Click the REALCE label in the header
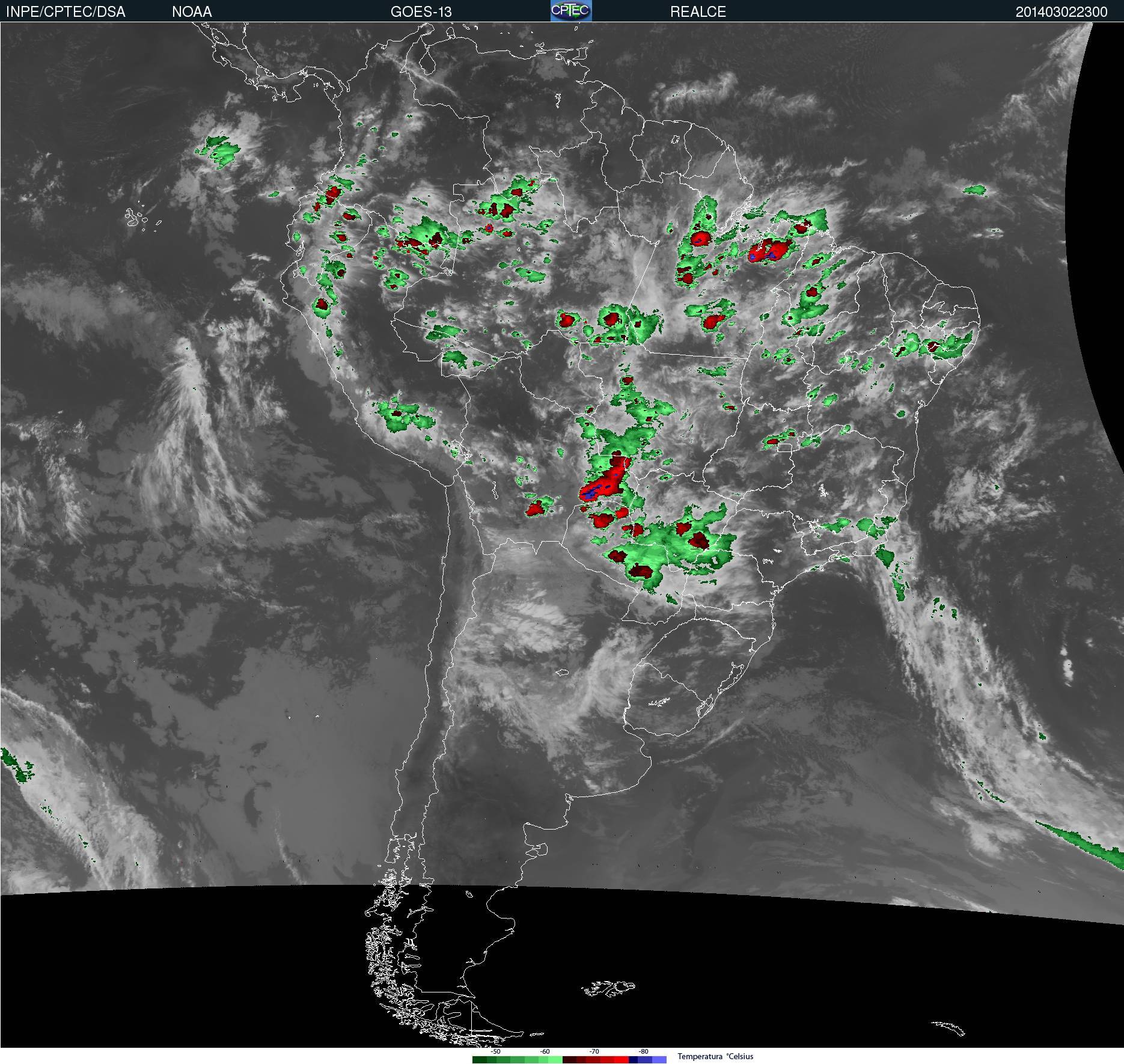 698,12
